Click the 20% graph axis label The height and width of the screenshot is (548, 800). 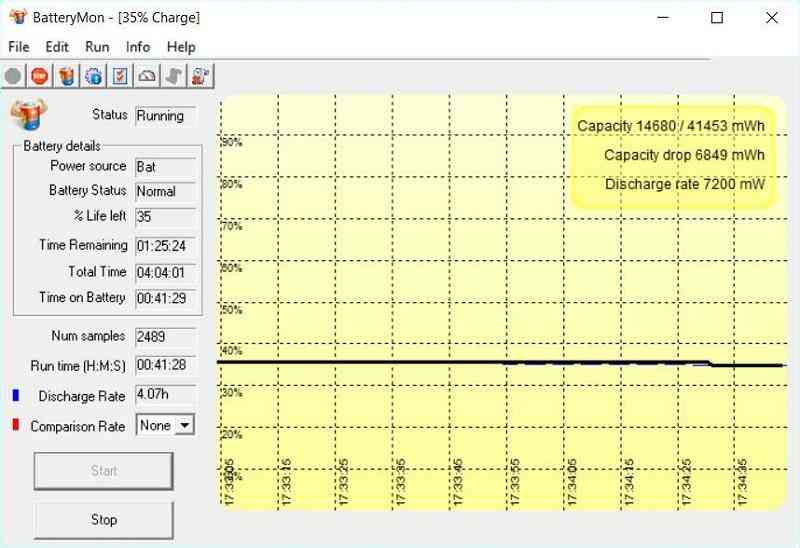(232, 435)
